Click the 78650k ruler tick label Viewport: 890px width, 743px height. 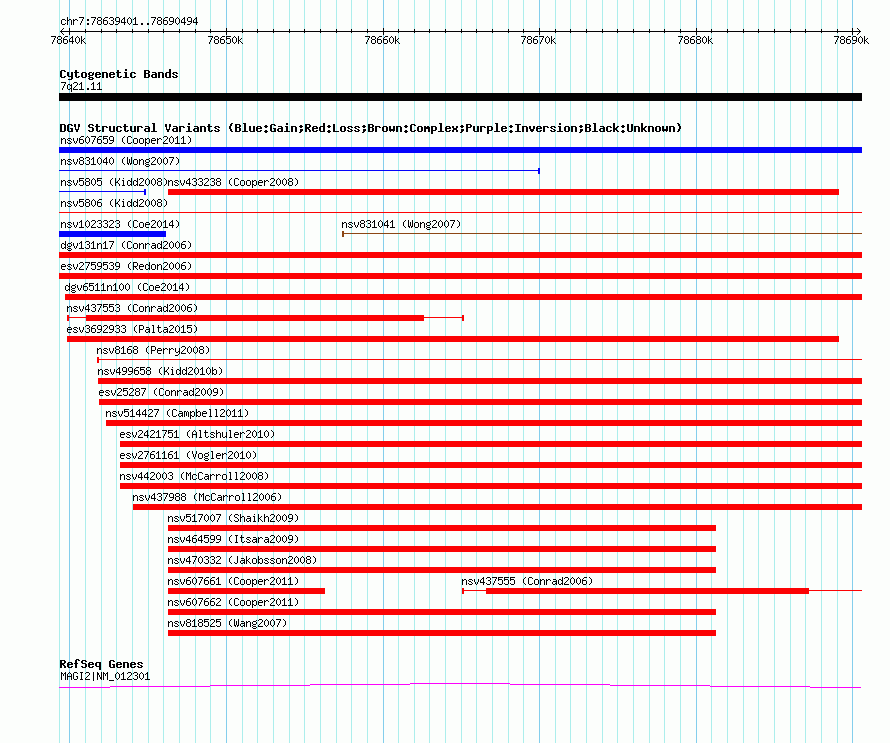click(x=225, y=40)
